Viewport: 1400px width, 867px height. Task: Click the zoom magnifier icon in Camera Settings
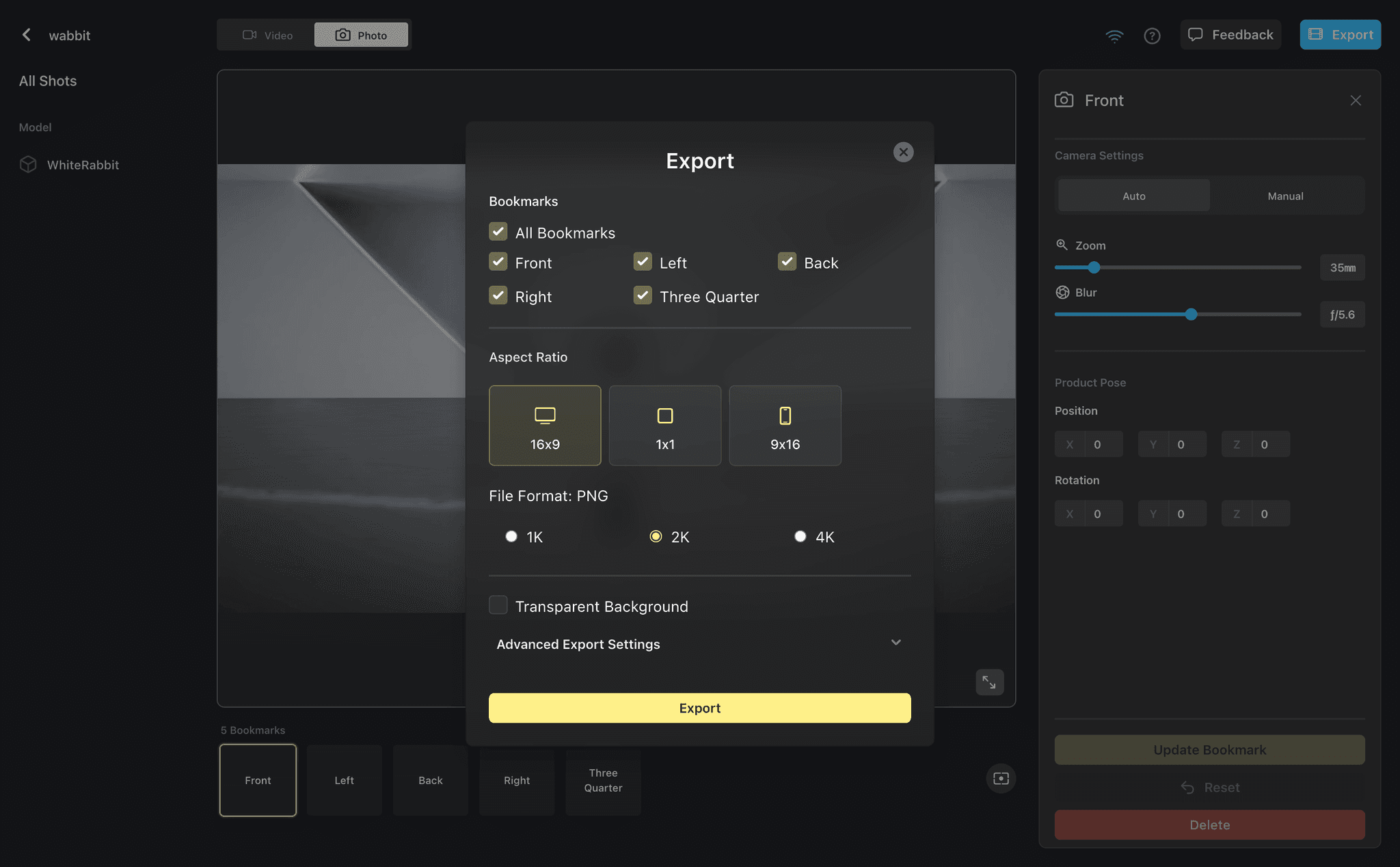[1062, 245]
